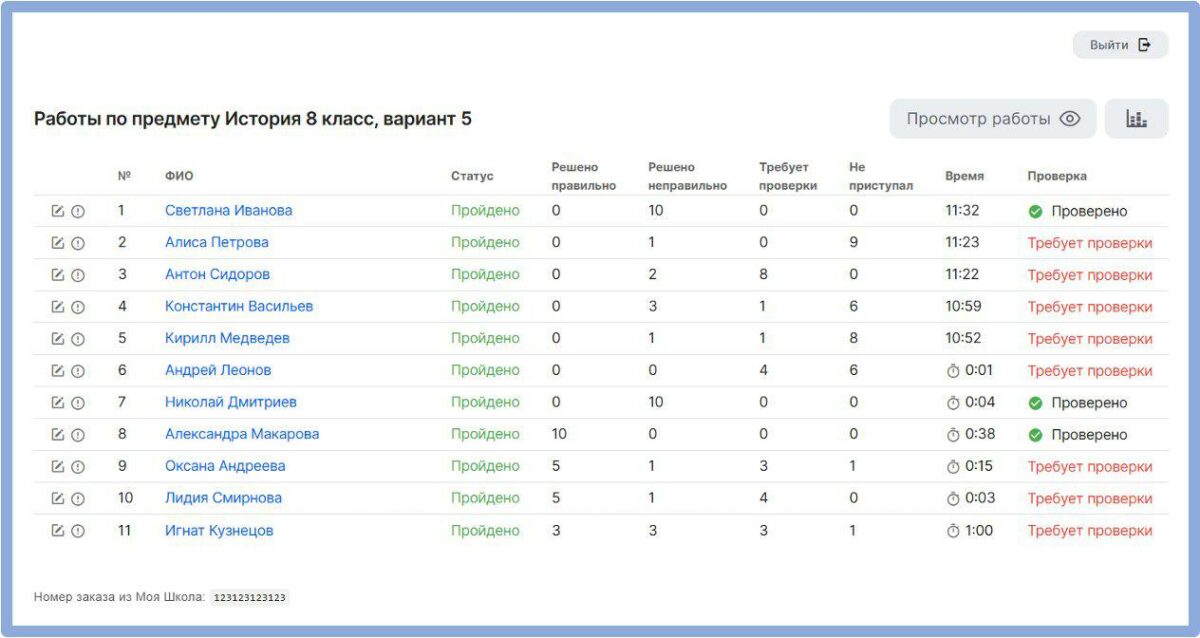Open the statistics chart icon button
Viewport: 1200px width, 638px height.
(x=1136, y=119)
